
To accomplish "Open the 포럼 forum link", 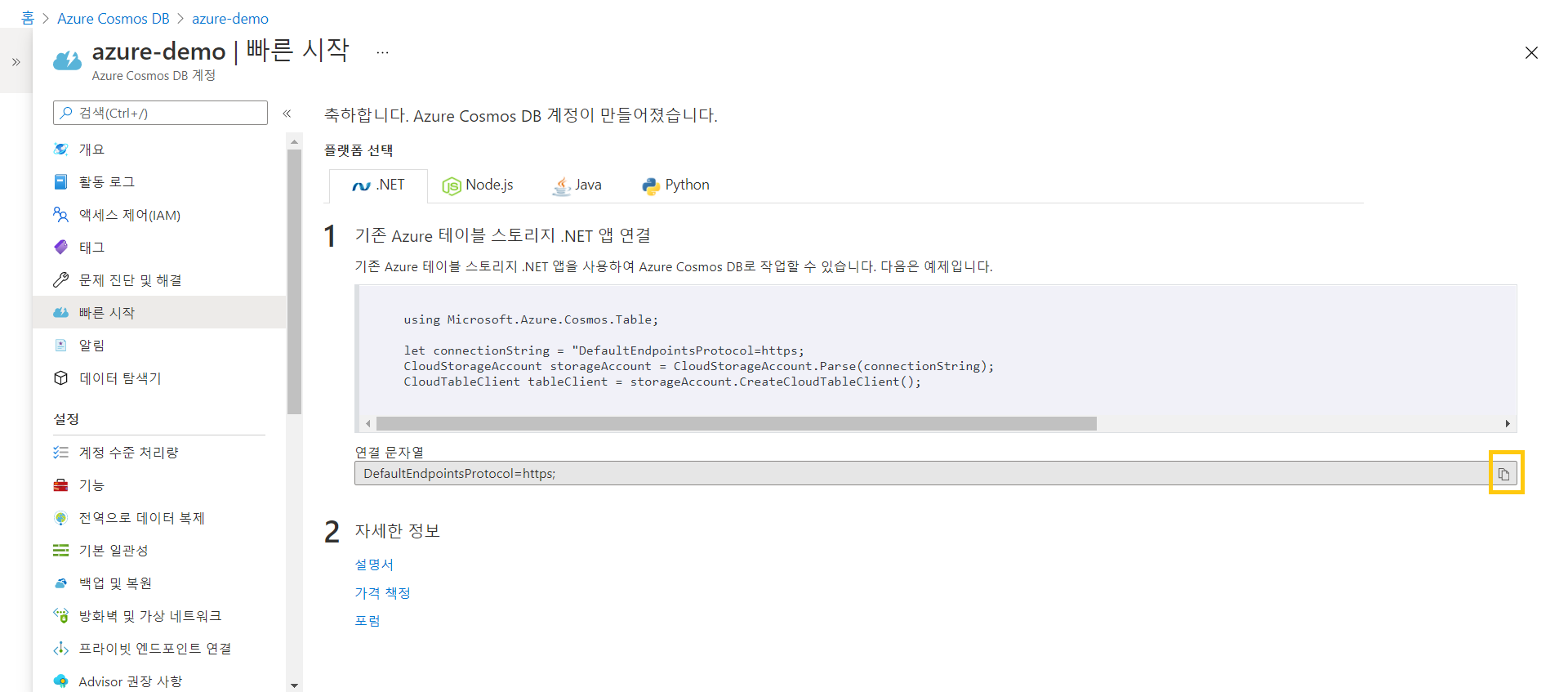I will 367,620.
